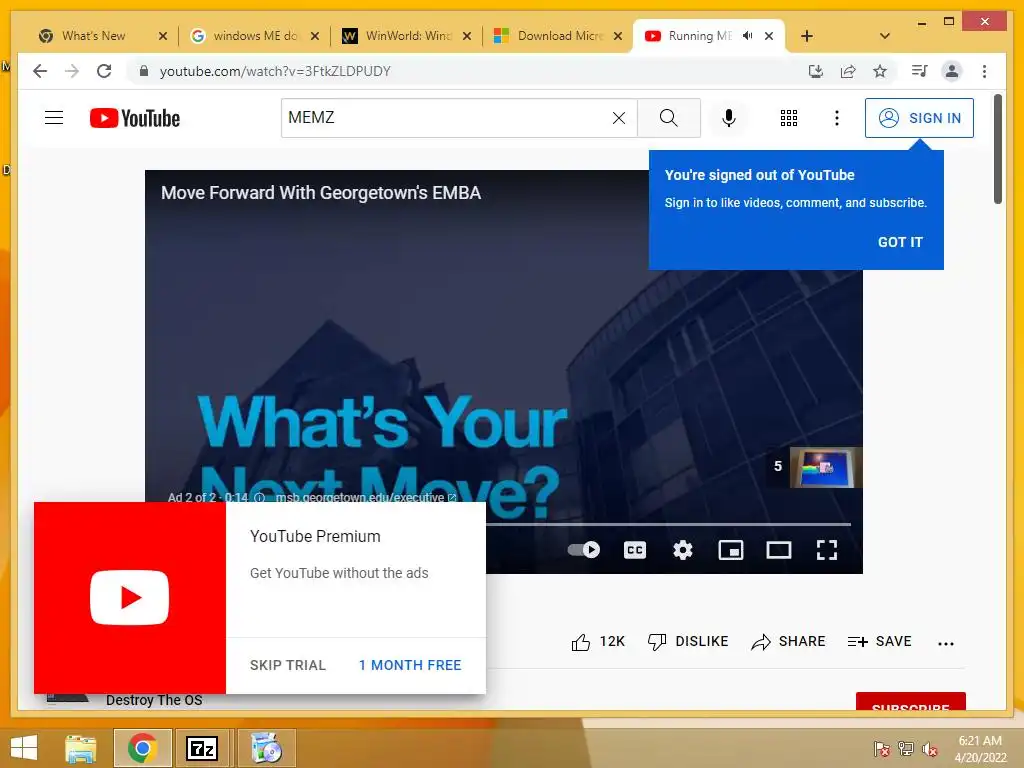Open the YouTube hamburger guide menu

(x=54, y=118)
